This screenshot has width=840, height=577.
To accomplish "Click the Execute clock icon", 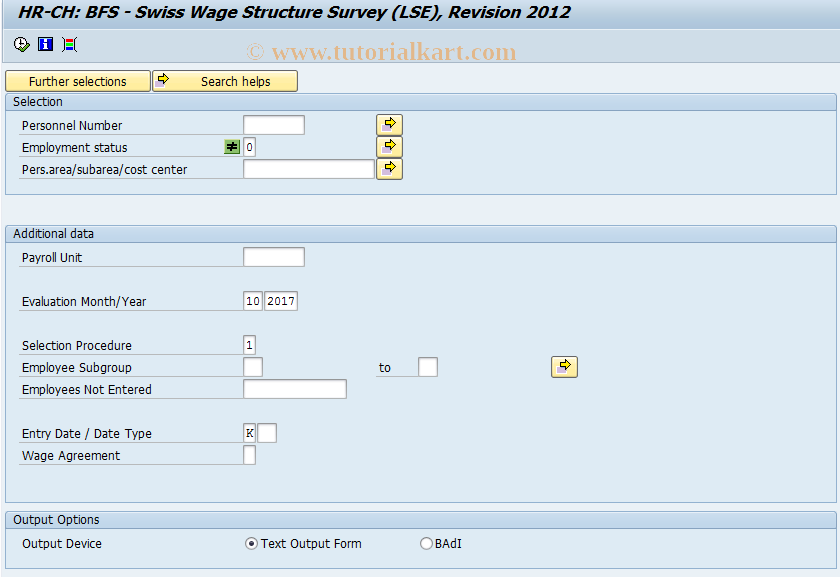I will pos(21,44).
